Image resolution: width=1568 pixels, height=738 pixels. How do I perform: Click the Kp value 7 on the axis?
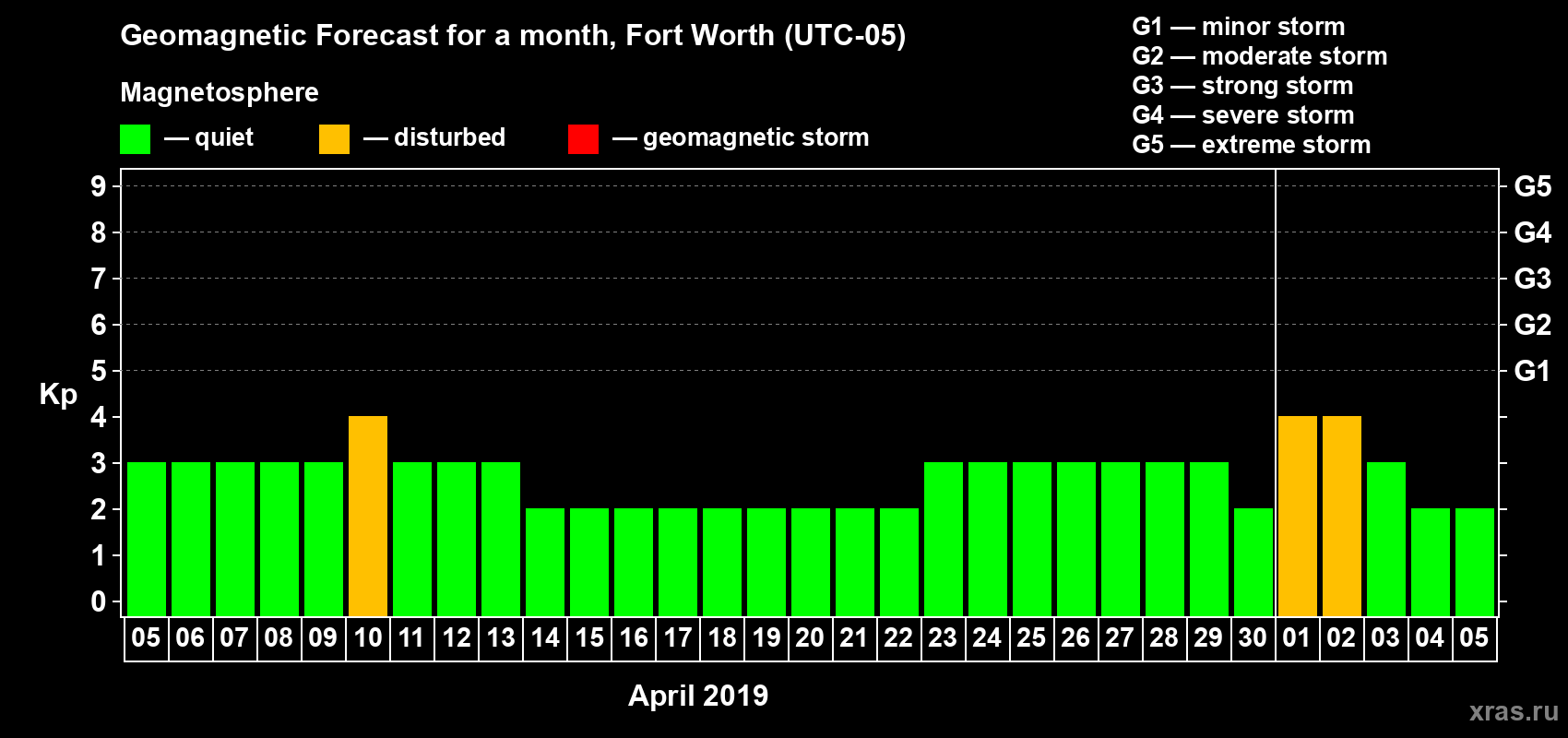pos(99,279)
